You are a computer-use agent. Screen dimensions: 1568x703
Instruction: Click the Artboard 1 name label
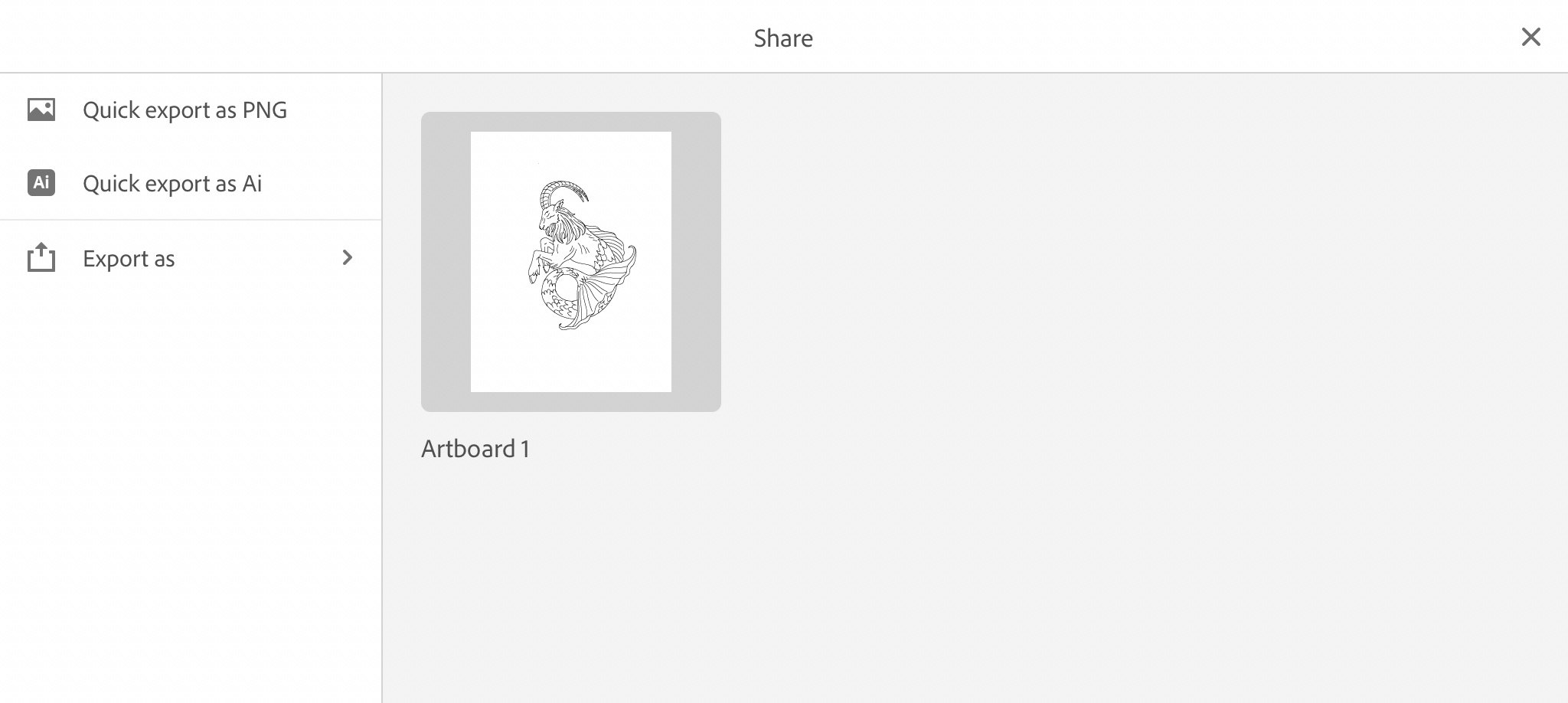point(475,449)
